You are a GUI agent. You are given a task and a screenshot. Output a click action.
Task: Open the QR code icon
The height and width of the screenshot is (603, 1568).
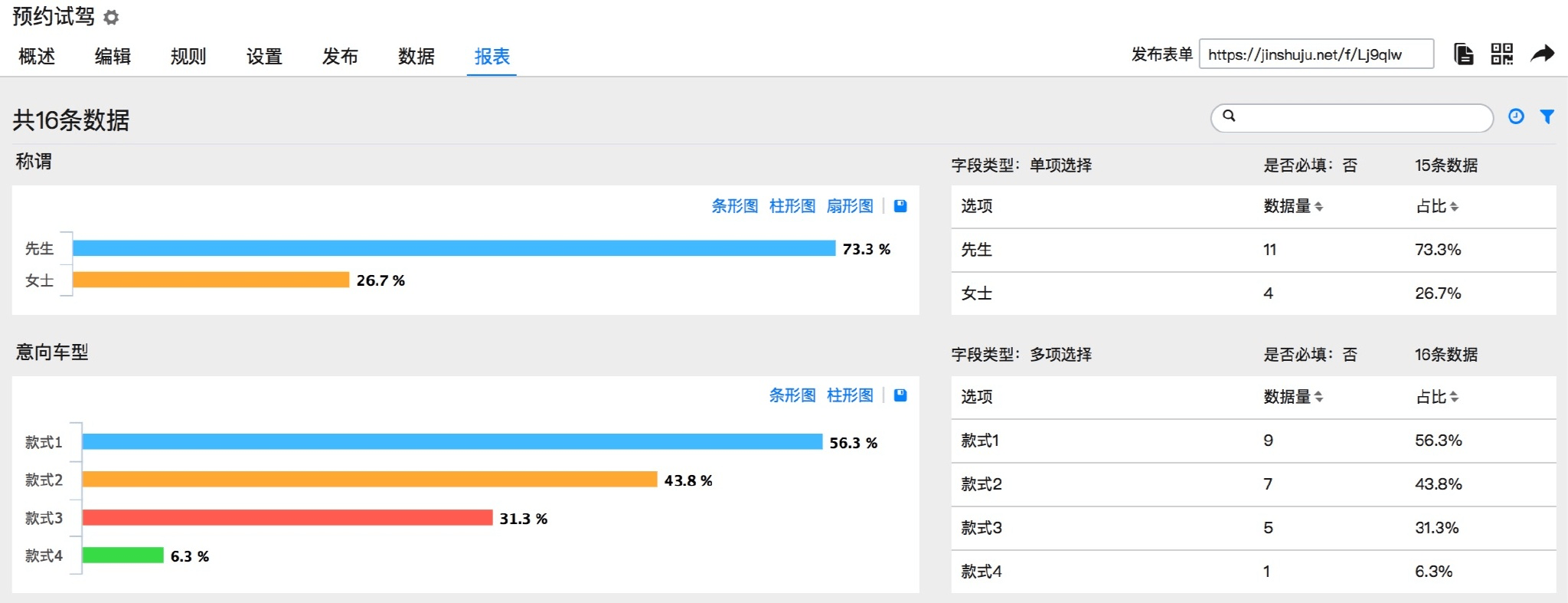[x=1501, y=54]
